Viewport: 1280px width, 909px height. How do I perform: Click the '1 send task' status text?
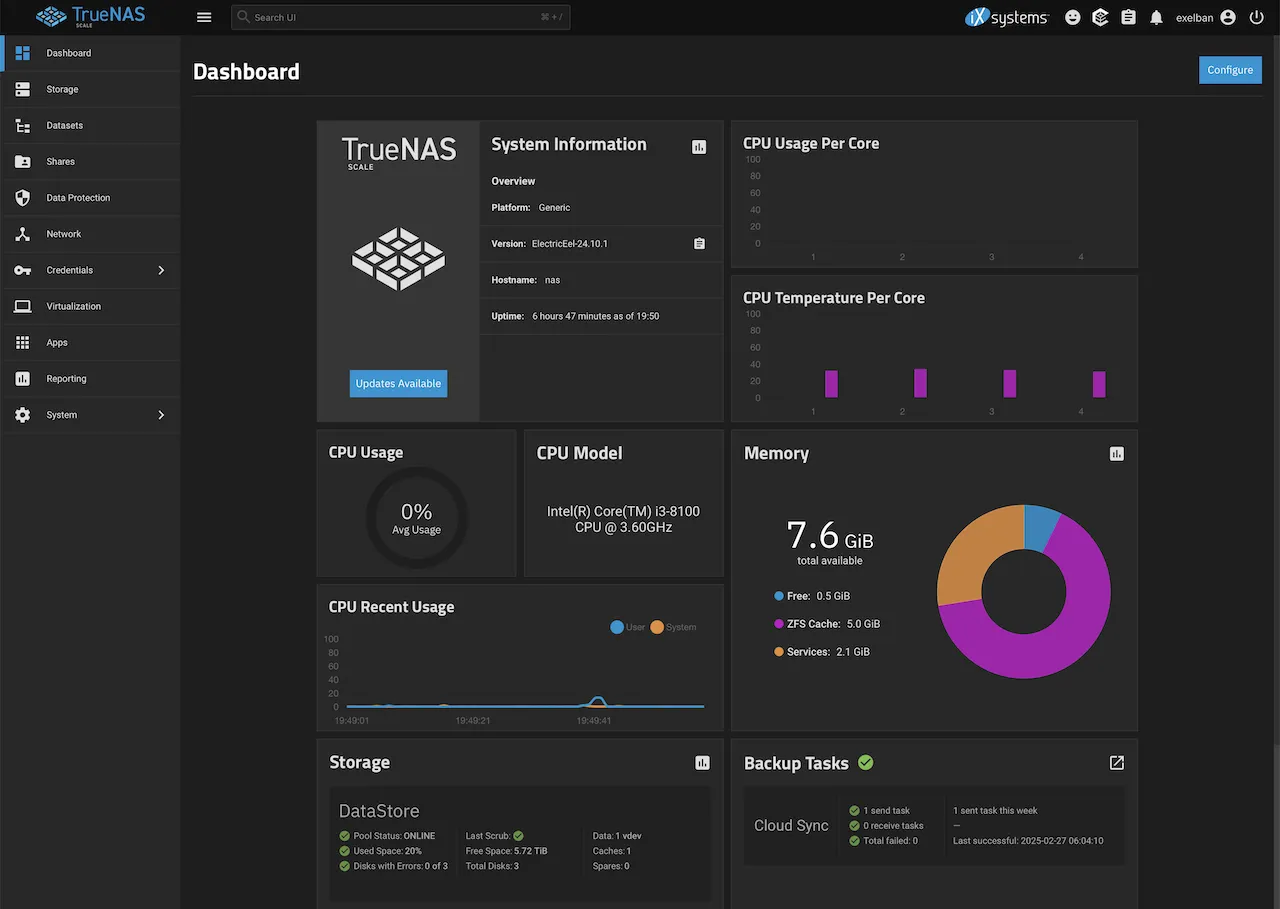tap(887, 811)
